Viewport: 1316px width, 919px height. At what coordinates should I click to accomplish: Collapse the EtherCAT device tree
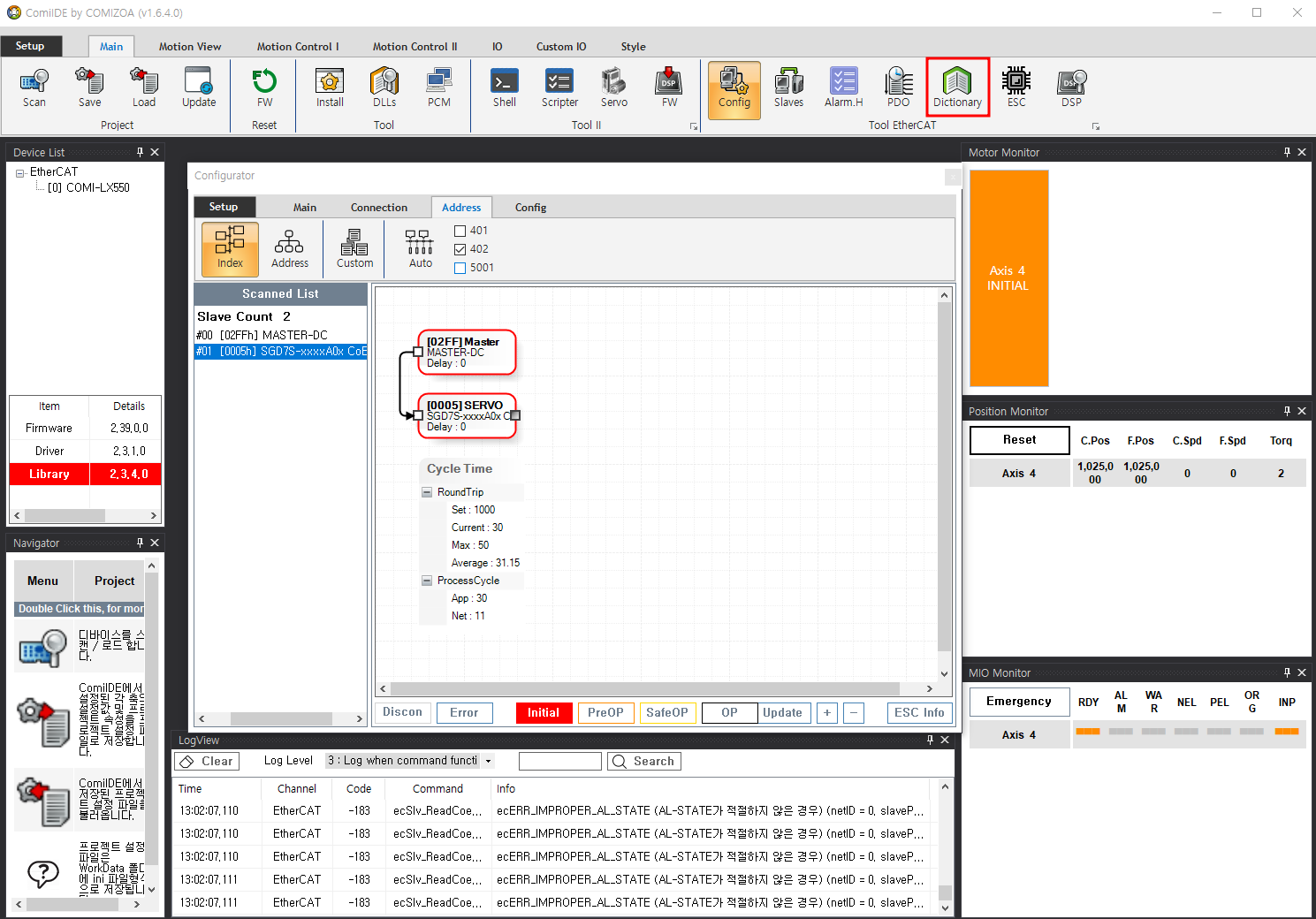tap(19, 172)
